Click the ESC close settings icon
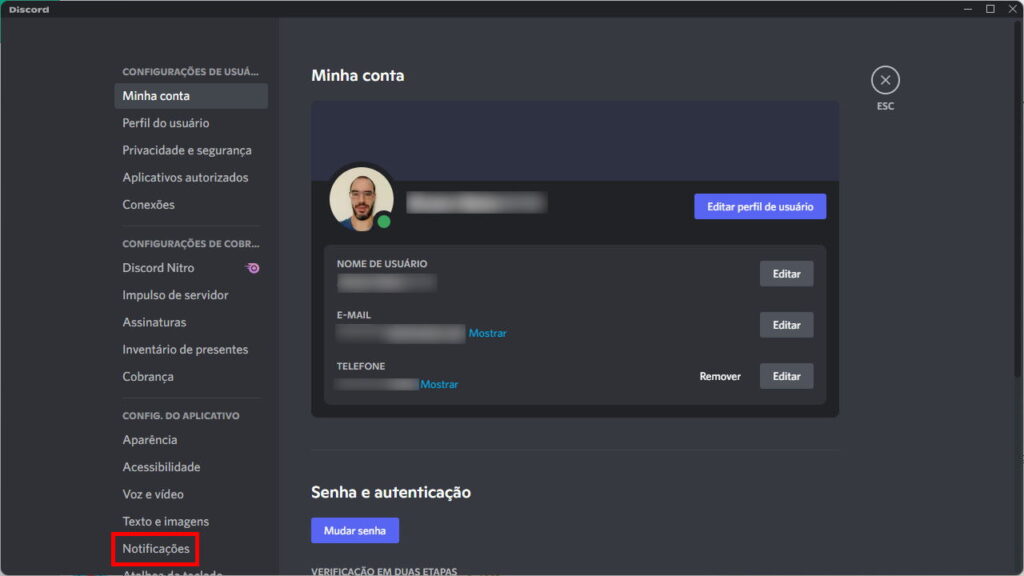The width and height of the screenshot is (1024, 576). [885, 80]
